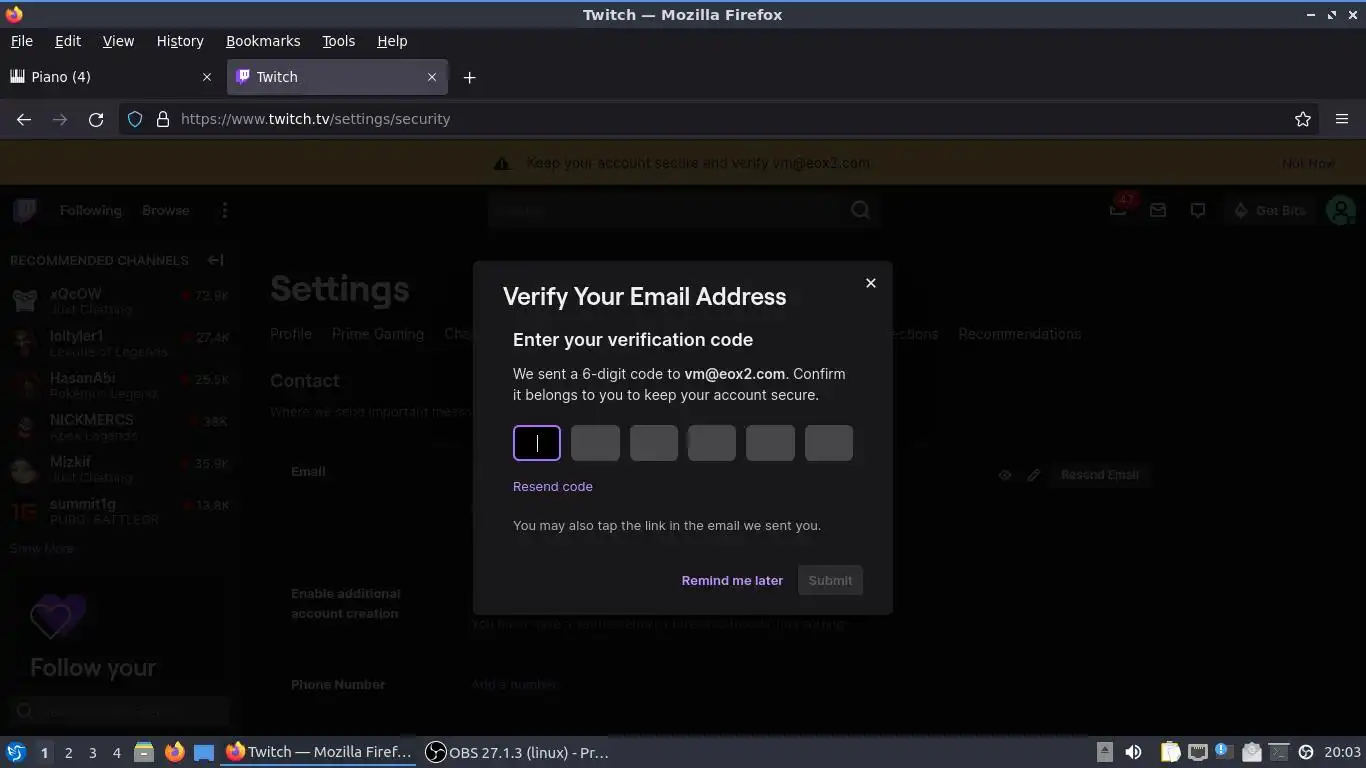
Task: Open the xQcOW channel
Action: click(x=120, y=300)
